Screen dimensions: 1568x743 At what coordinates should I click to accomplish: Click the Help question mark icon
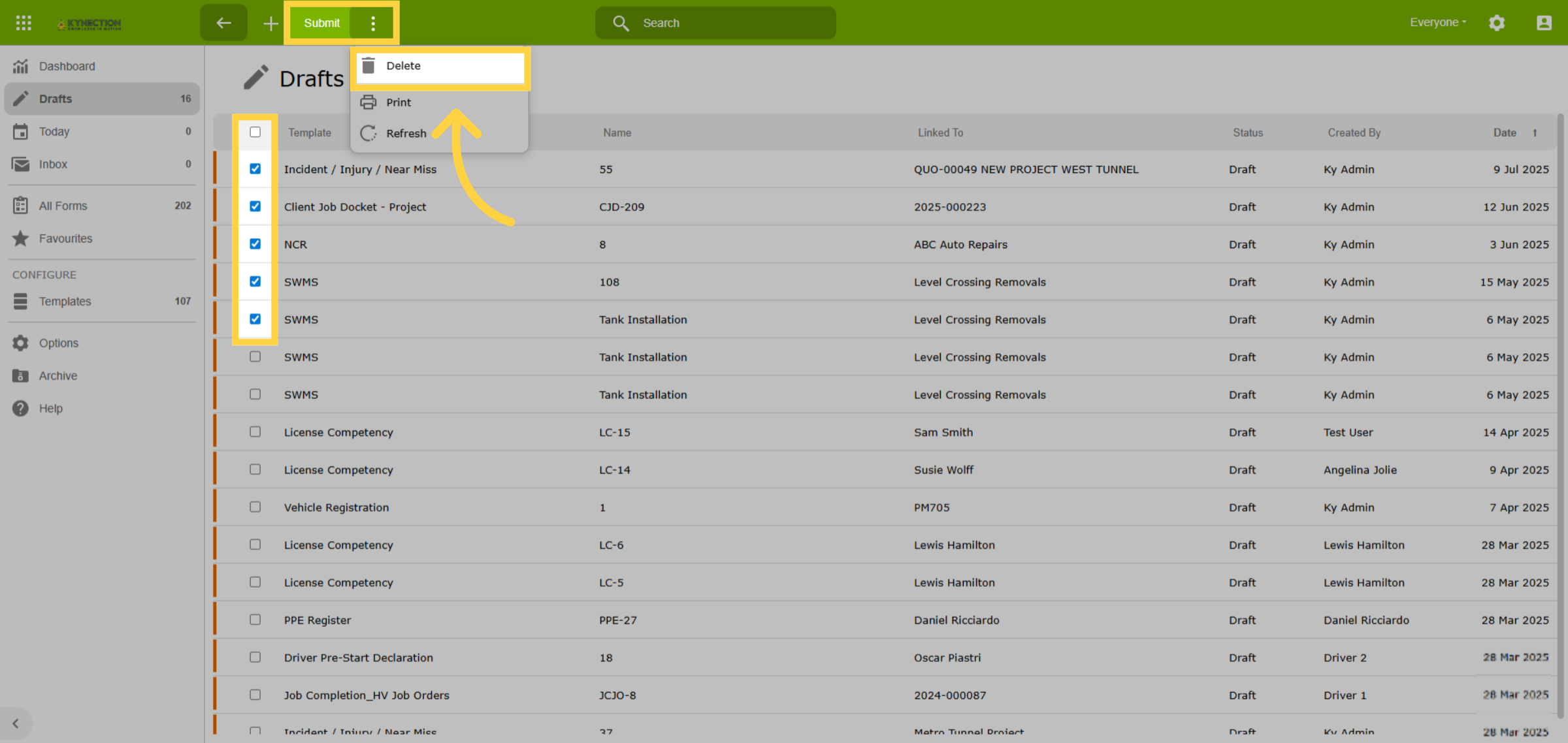tap(21, 408)
